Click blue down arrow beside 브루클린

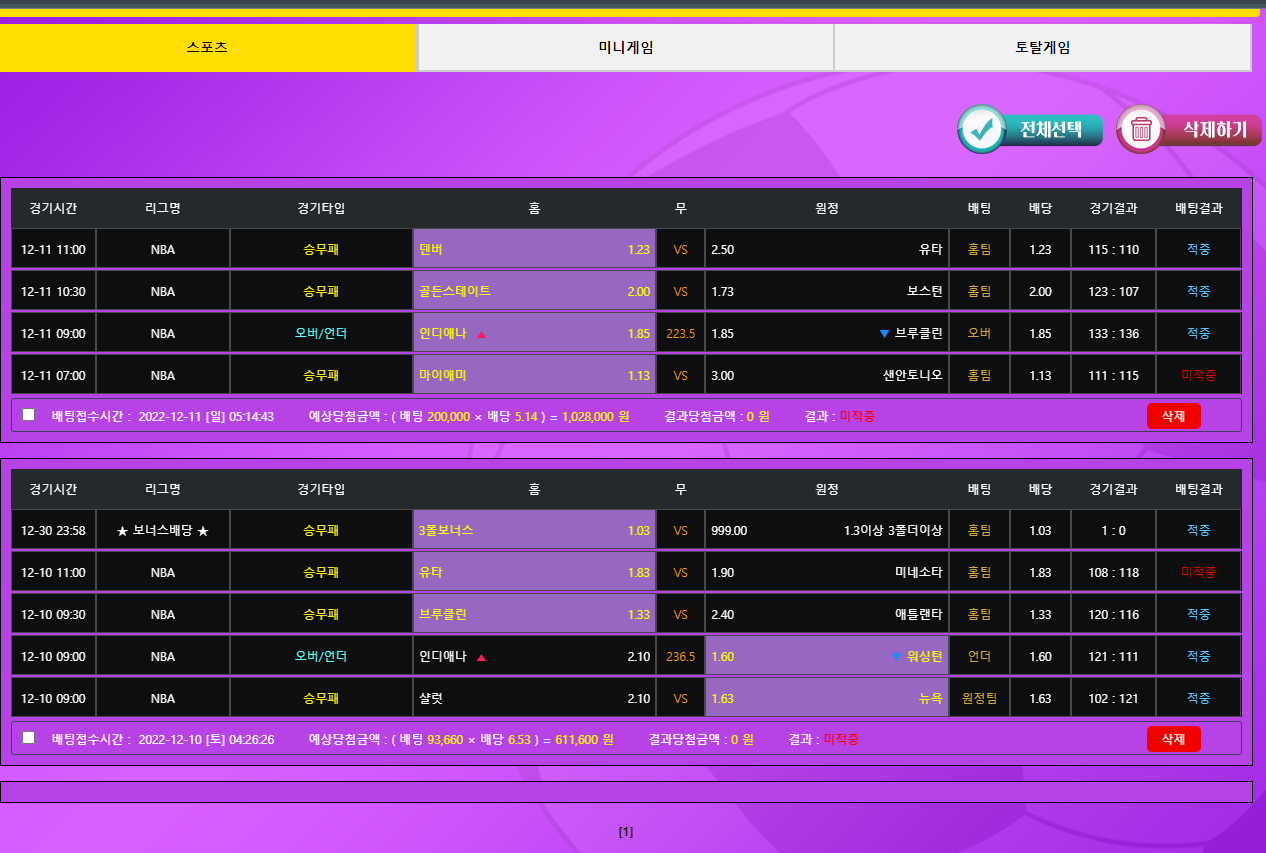(884, 334)
